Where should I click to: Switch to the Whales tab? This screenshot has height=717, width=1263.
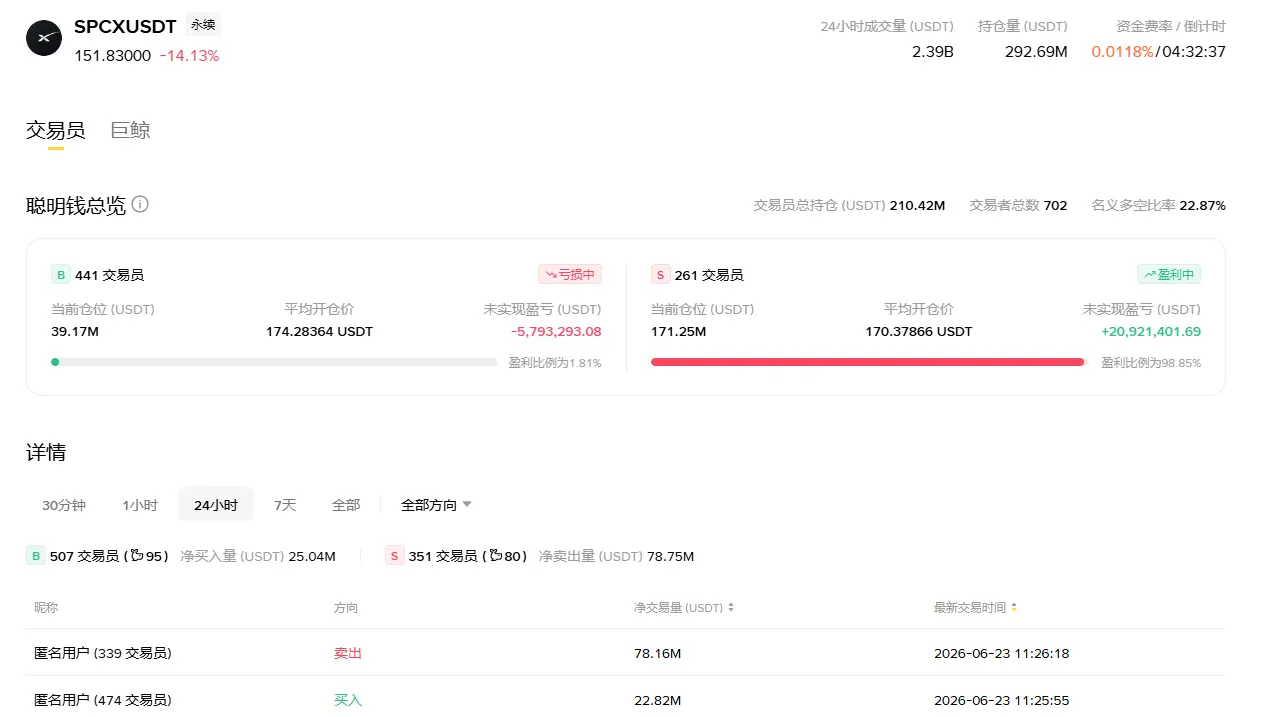point(130,130)
